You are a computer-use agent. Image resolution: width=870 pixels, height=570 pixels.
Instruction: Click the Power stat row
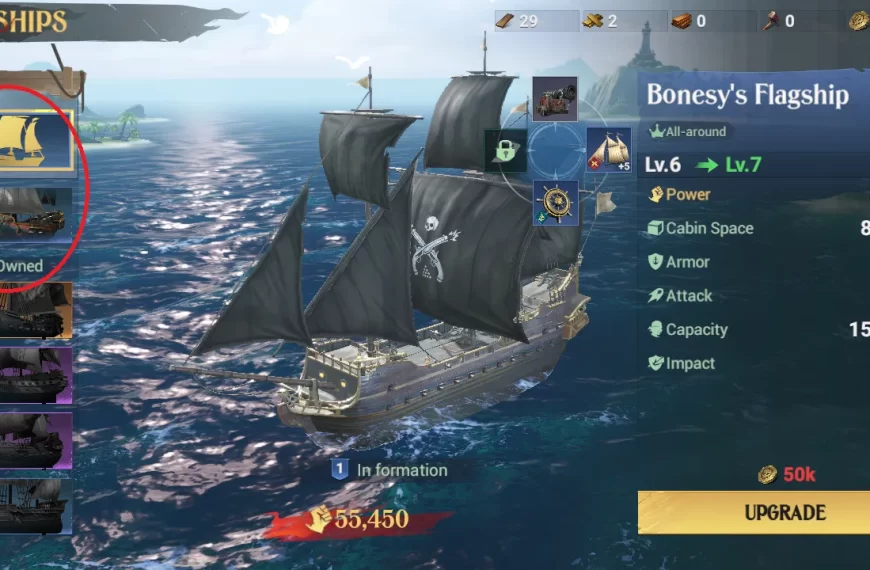pos(754,194)
